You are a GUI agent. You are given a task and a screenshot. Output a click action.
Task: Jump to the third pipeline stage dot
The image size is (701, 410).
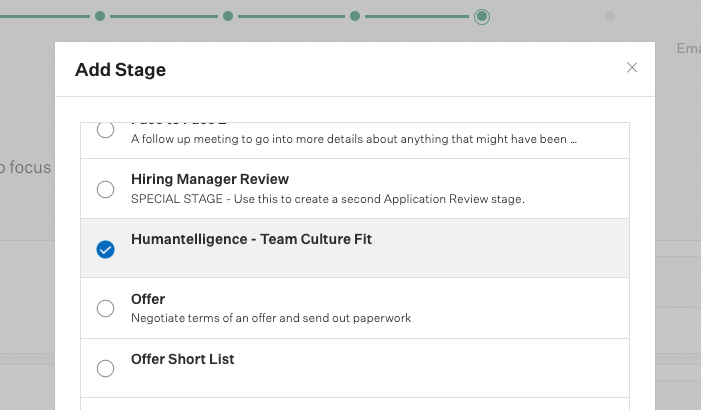tap(355, 16)
